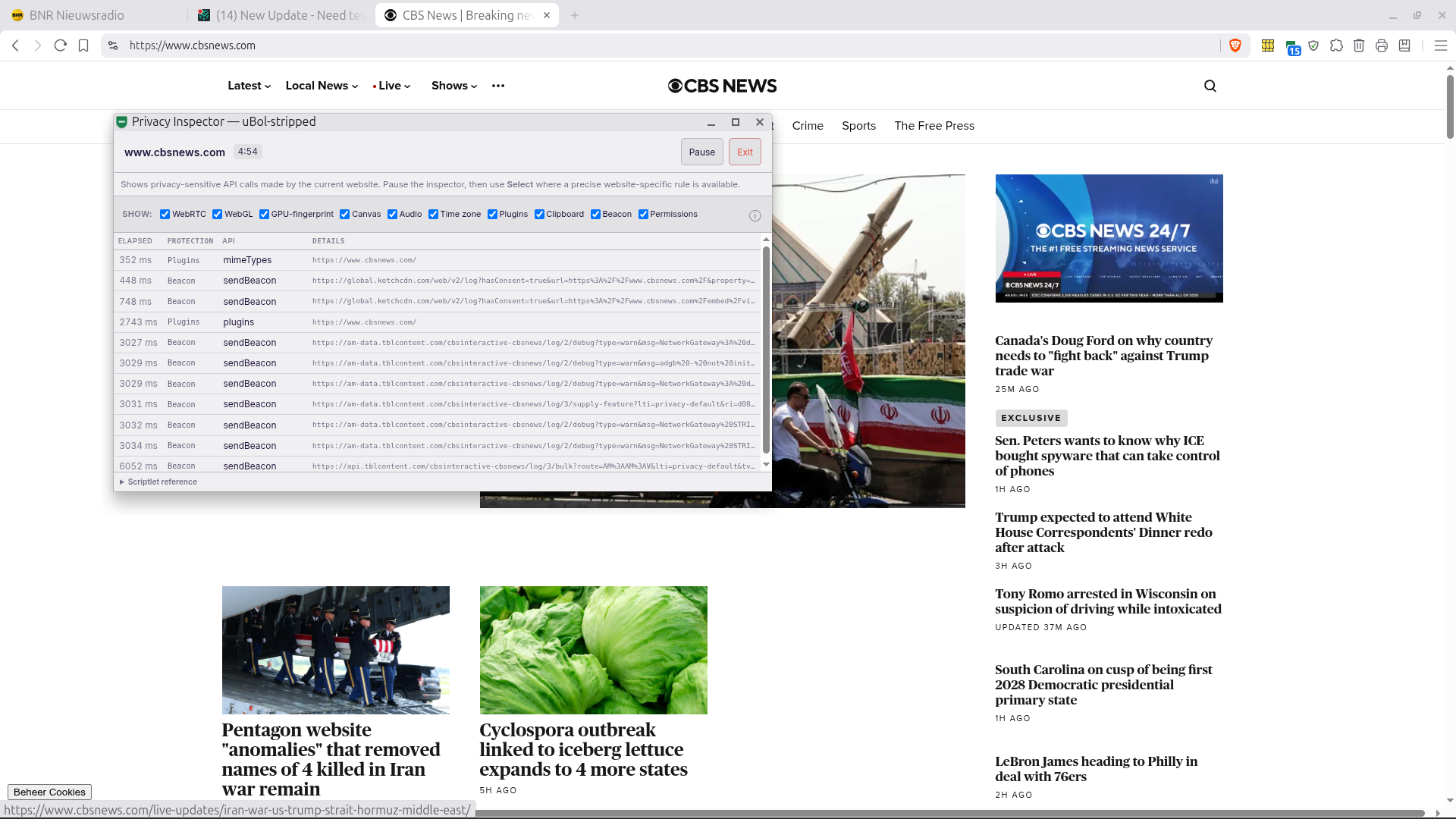Open the Privacy Inspector info icon

(x=755, y=215)
